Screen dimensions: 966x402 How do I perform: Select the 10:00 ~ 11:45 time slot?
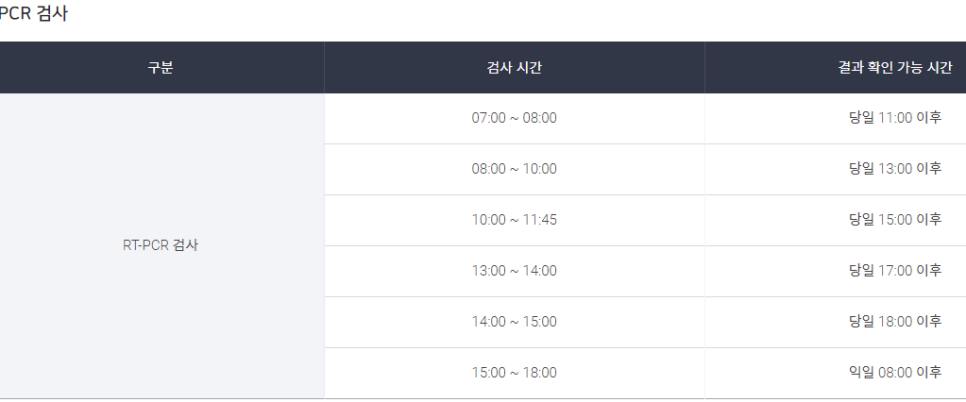pyautogui.click(x=514, y=220)
